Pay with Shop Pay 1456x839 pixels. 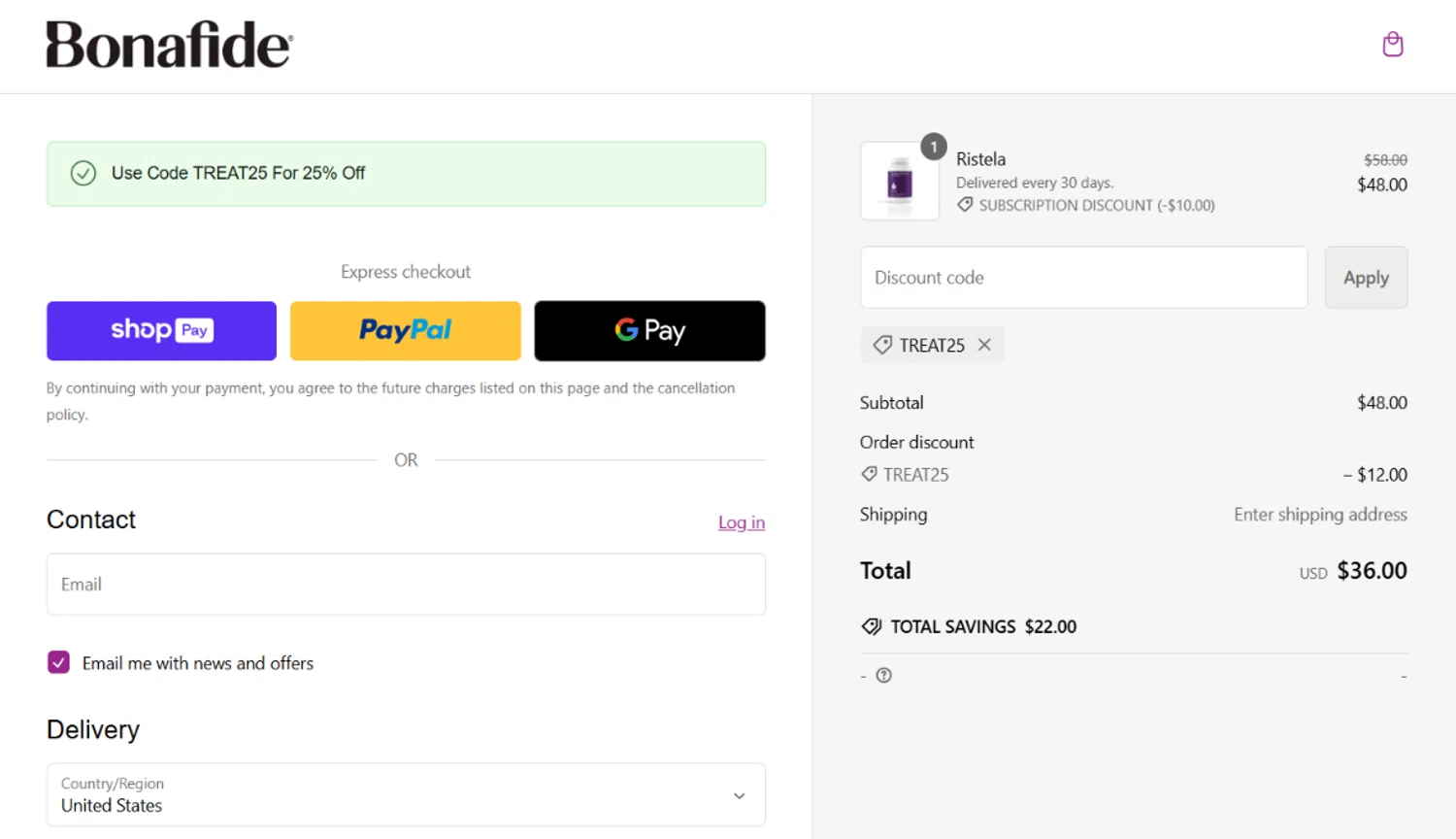point(161,330)
